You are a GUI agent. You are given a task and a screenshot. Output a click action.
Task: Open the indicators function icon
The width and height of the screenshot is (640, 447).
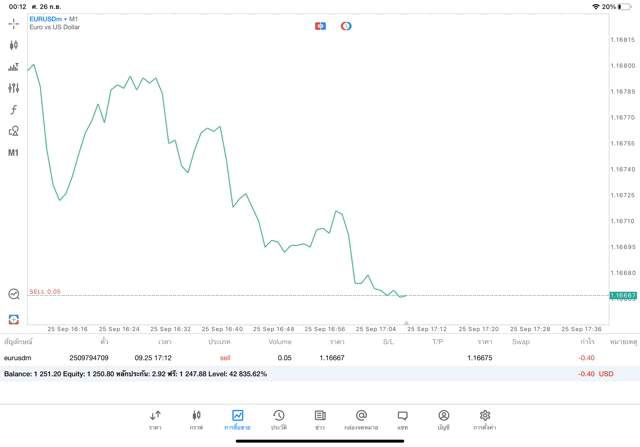pos(13,110)
